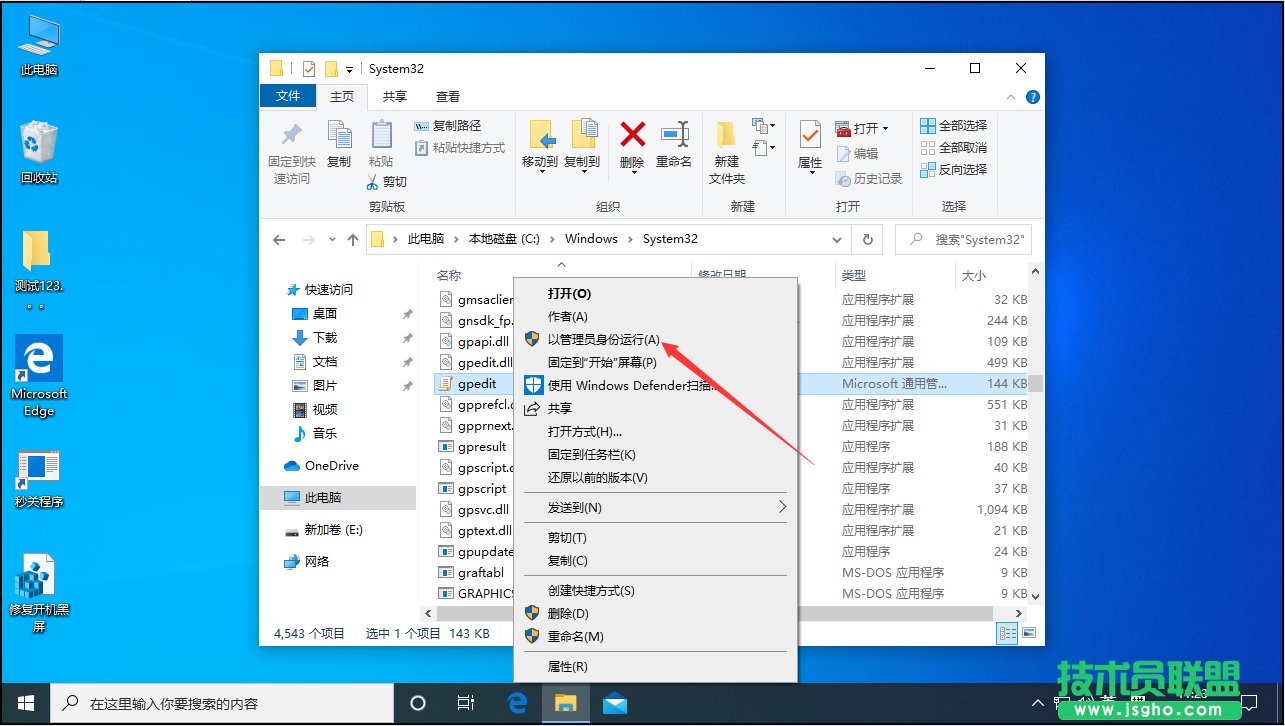Viewport: 1285px width, 726px height.
Task: Expand the address bar dropdown arrow
Action: [x=838, y=239]
